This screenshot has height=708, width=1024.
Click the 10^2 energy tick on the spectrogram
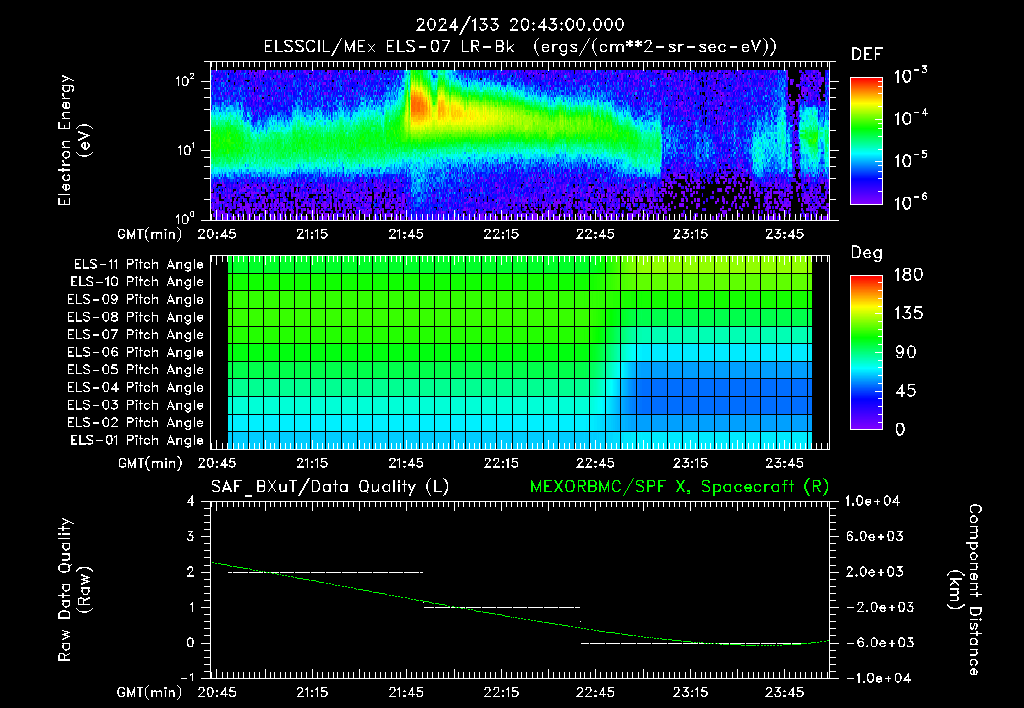185,81
